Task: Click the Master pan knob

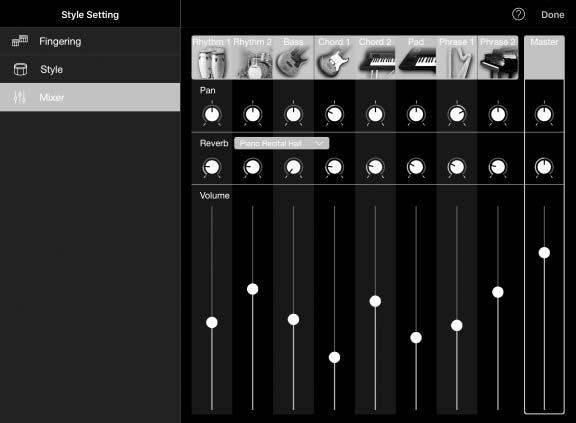Action: click(x=544, y=114)
